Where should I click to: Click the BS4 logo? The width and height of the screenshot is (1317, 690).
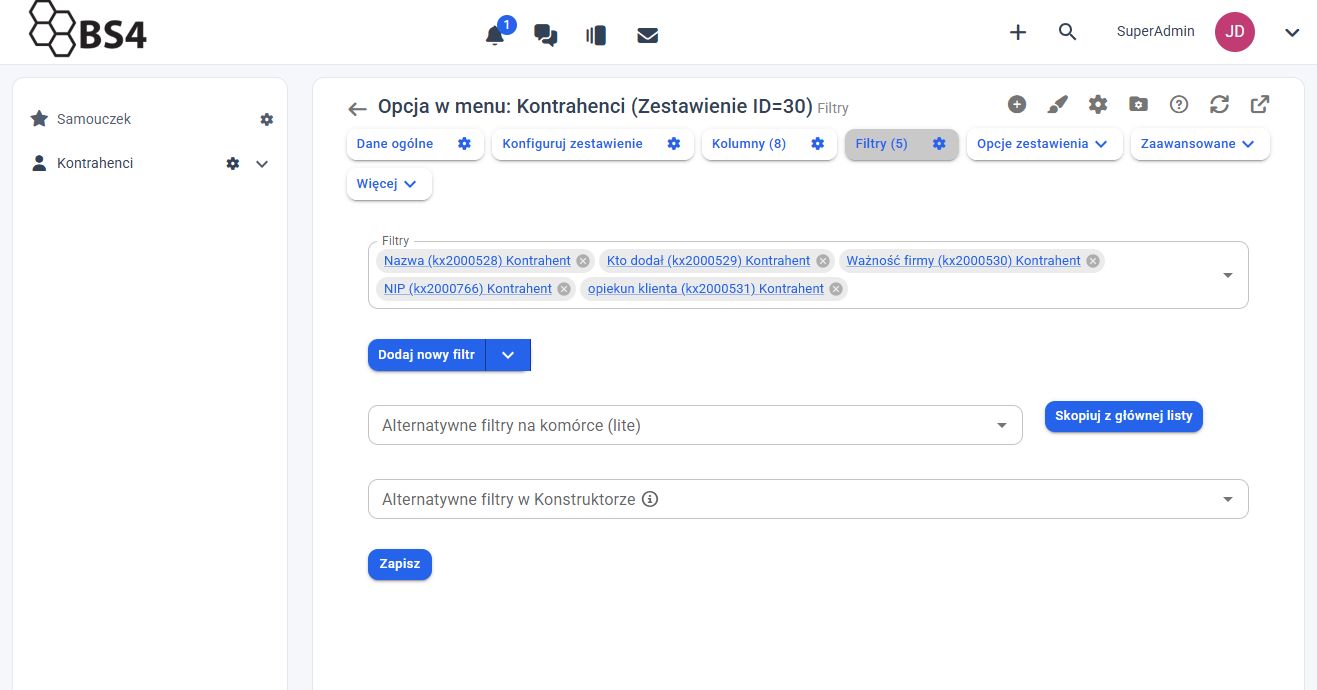[x=88, y=30]
